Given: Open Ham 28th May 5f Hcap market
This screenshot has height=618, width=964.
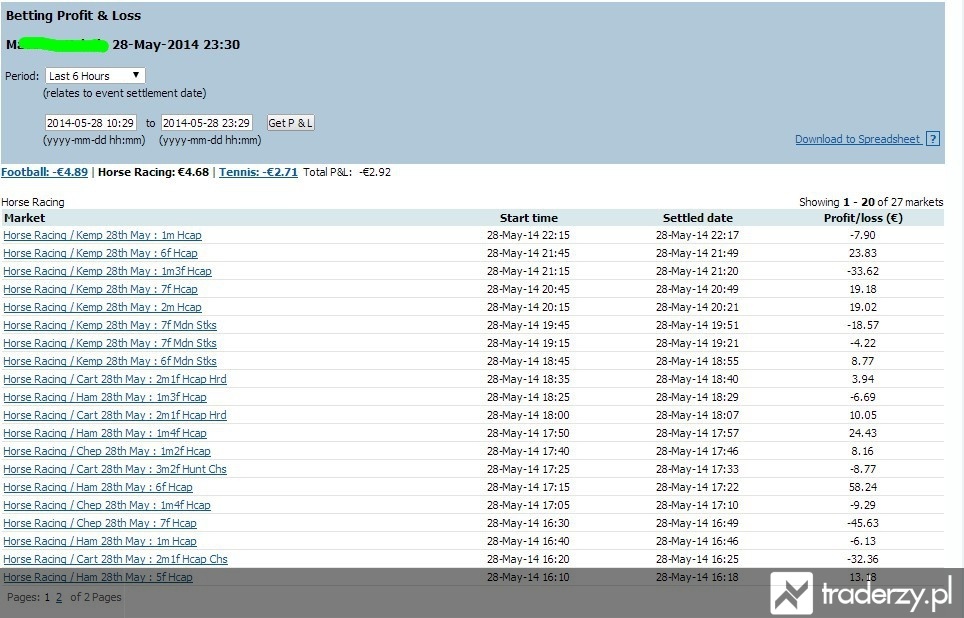Looking at the screenshot, I should pyautogui.click(x=98, y=577).
